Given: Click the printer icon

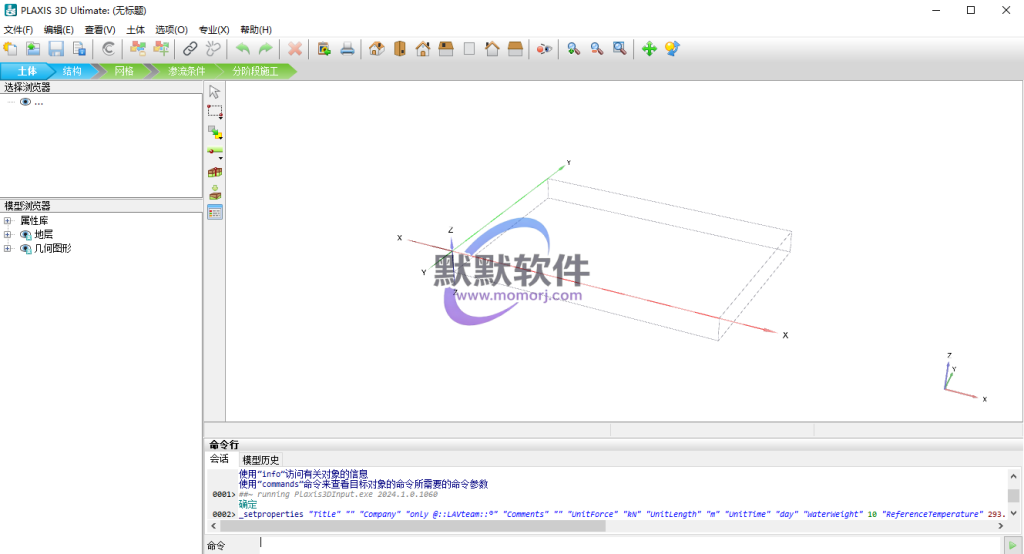Looking at the screenshot, I should 347,48.
